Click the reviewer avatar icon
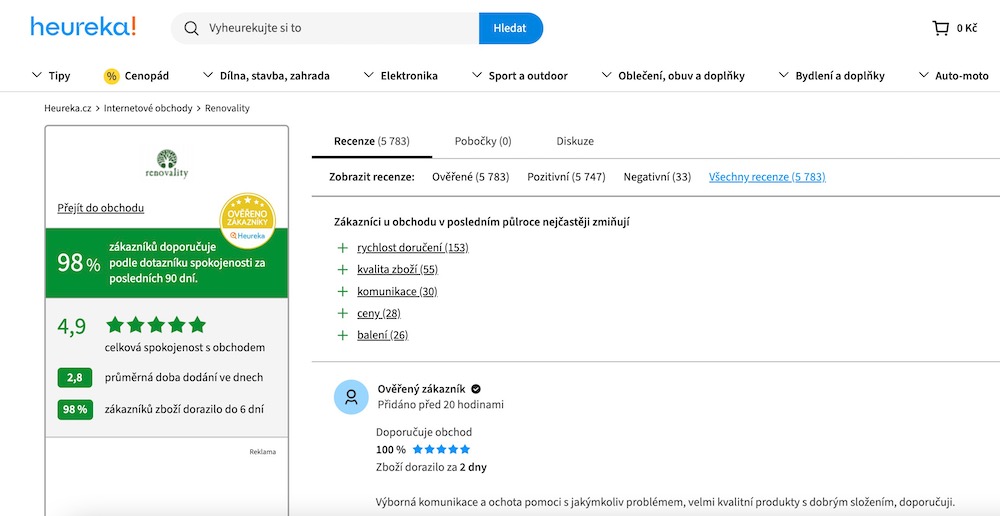Viewport: 1000px width, 516px height. pos(351,397)
